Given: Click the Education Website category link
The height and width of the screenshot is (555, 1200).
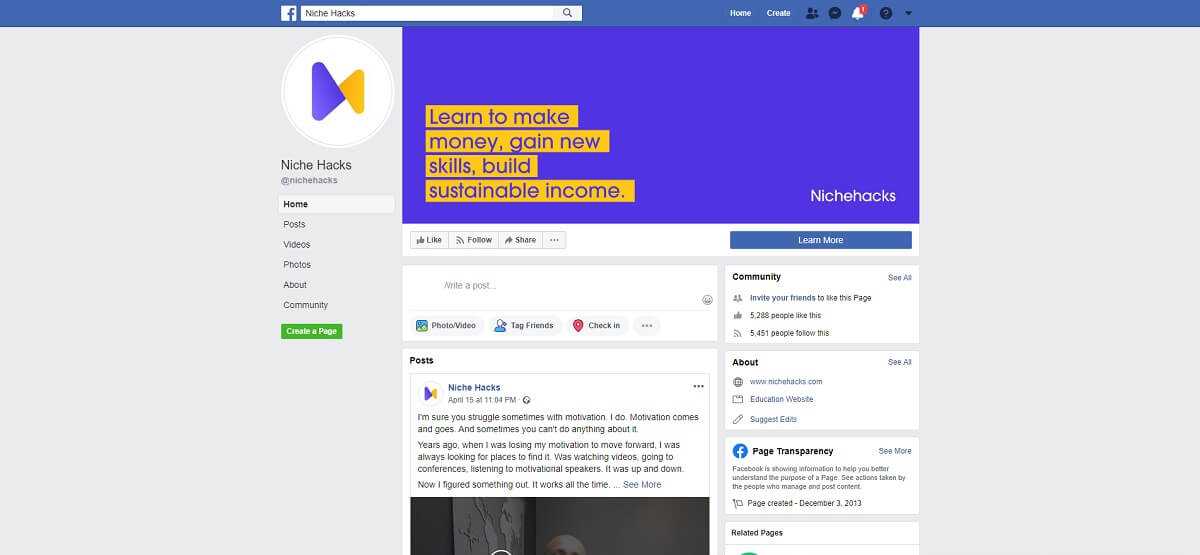Looking at the screenshot, I should tap(782, 399).
